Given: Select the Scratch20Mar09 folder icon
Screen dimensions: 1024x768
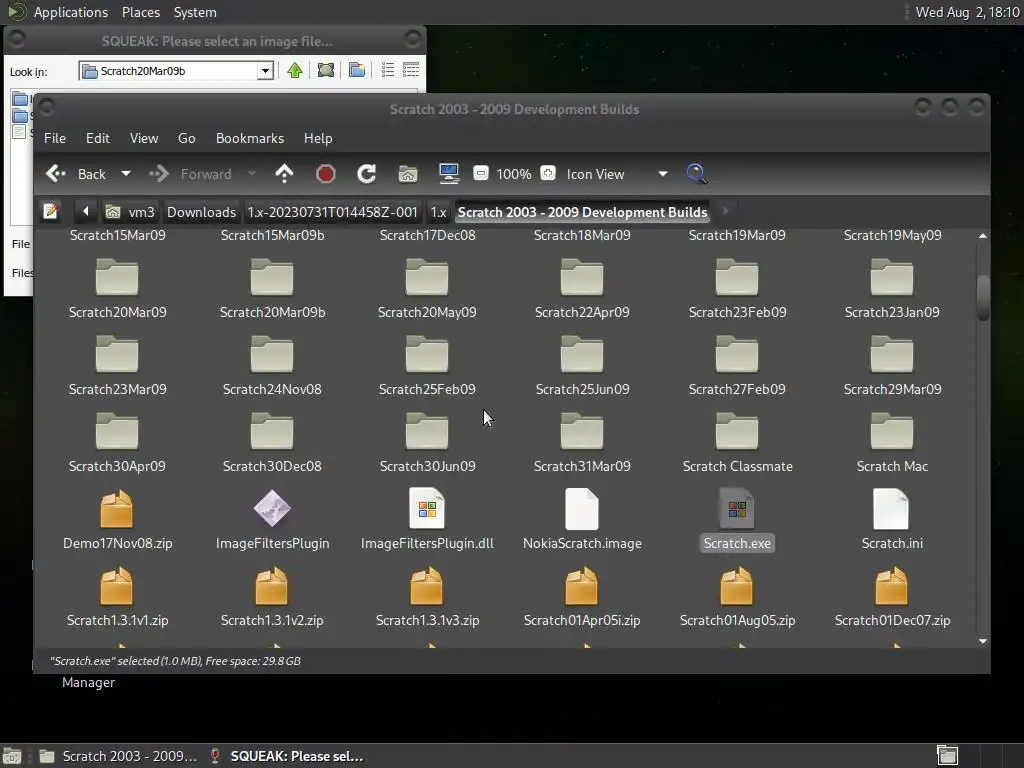Looking at the screenshot, I should [117, 278].
